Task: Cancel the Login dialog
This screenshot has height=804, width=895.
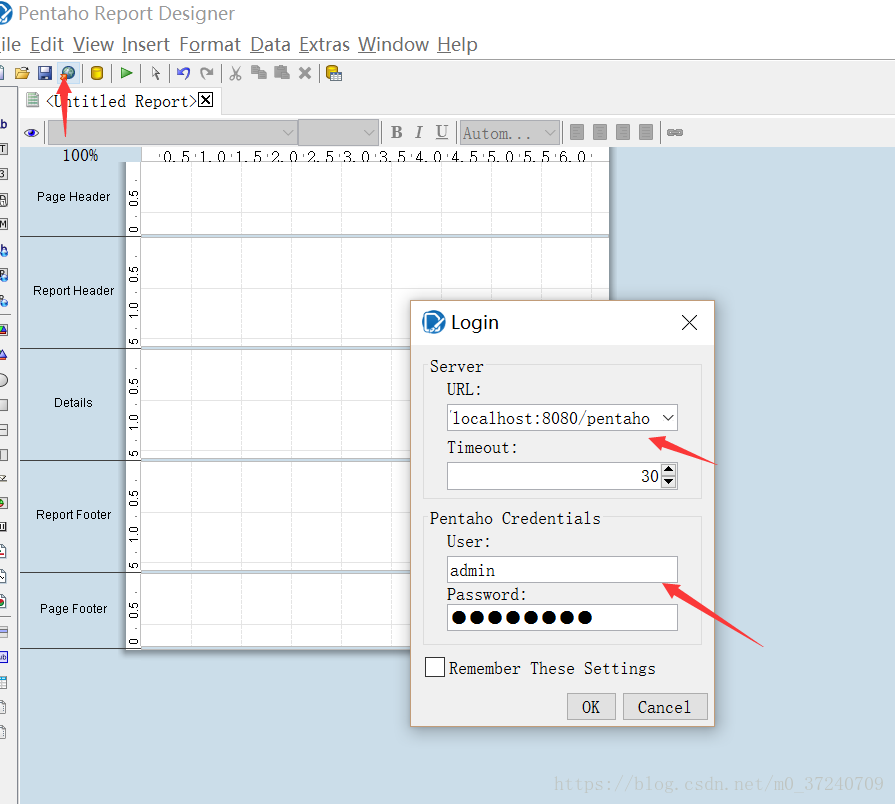Action: (x=665, y=706)
